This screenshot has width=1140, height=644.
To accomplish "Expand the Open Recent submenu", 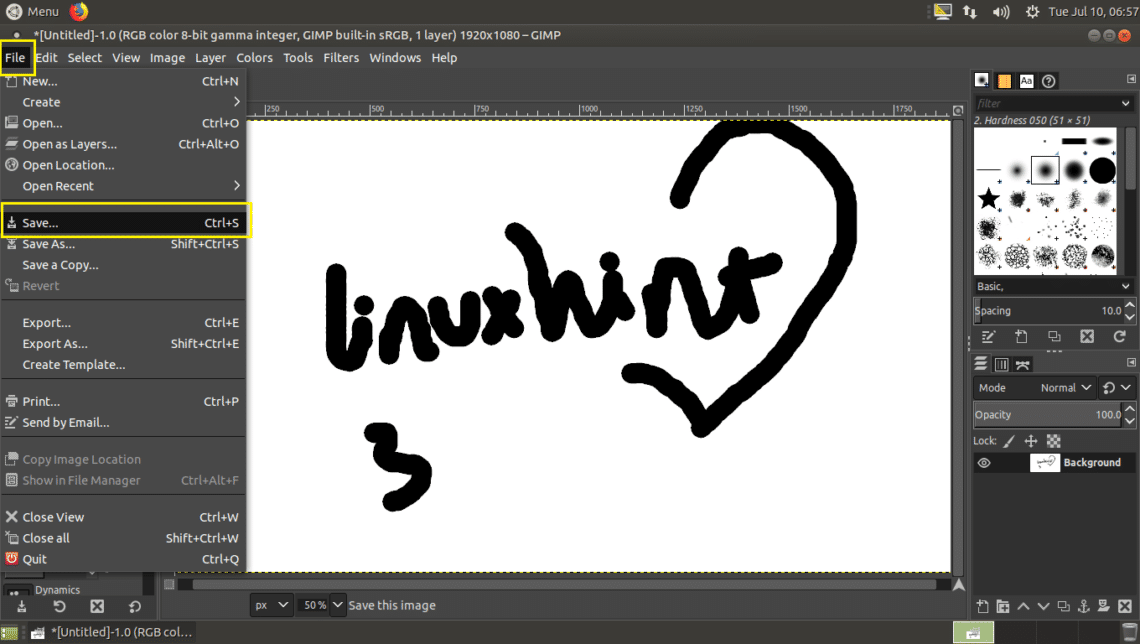I will tap(124, 186).
